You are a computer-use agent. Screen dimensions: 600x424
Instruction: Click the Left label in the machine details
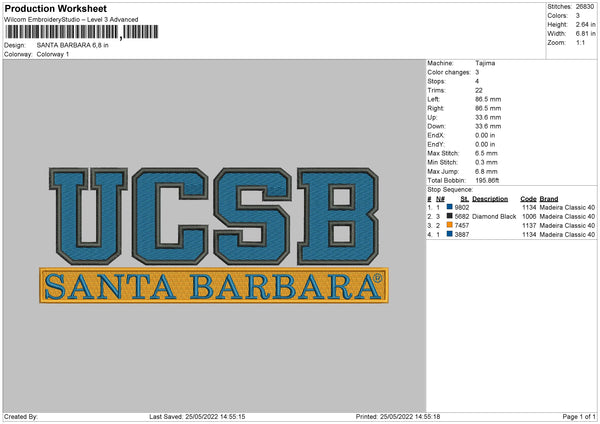[434, 99]
